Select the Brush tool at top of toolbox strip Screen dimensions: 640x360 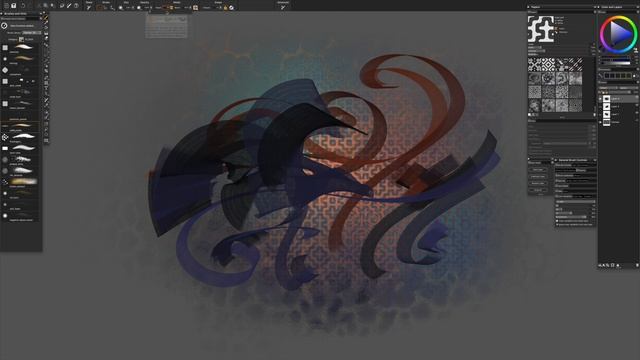pyautogui.click(x=46, y=18)
